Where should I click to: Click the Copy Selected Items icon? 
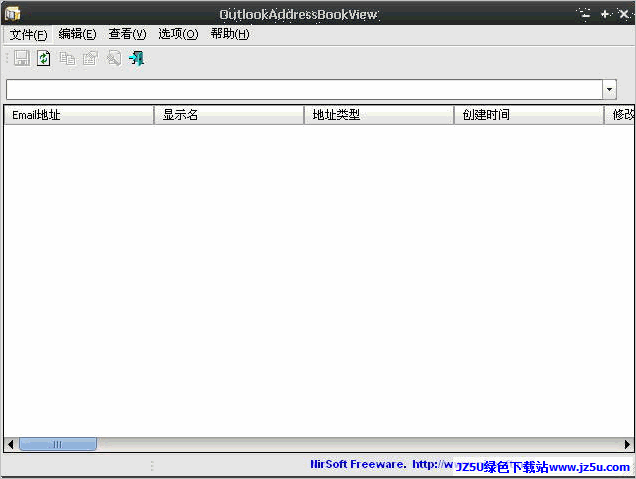click(x=67, y=58)
